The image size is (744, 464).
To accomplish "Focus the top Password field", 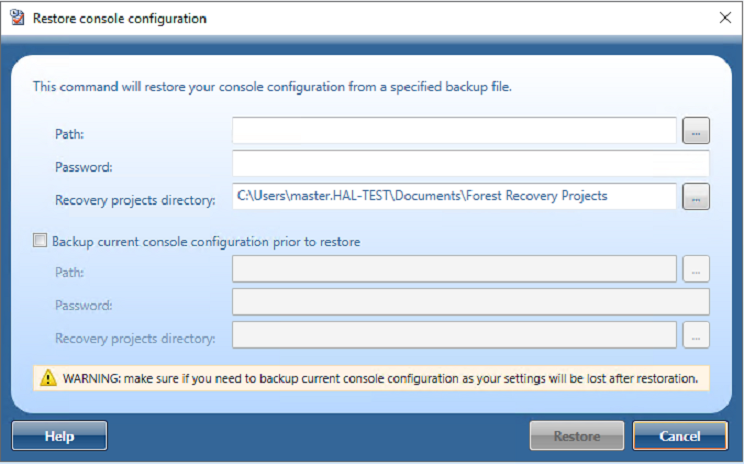I will [470, 164].
